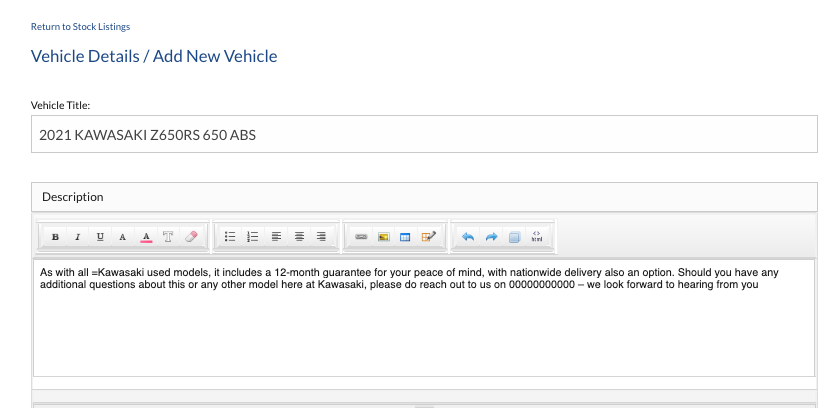Center-align the description text

coord(299,237)
